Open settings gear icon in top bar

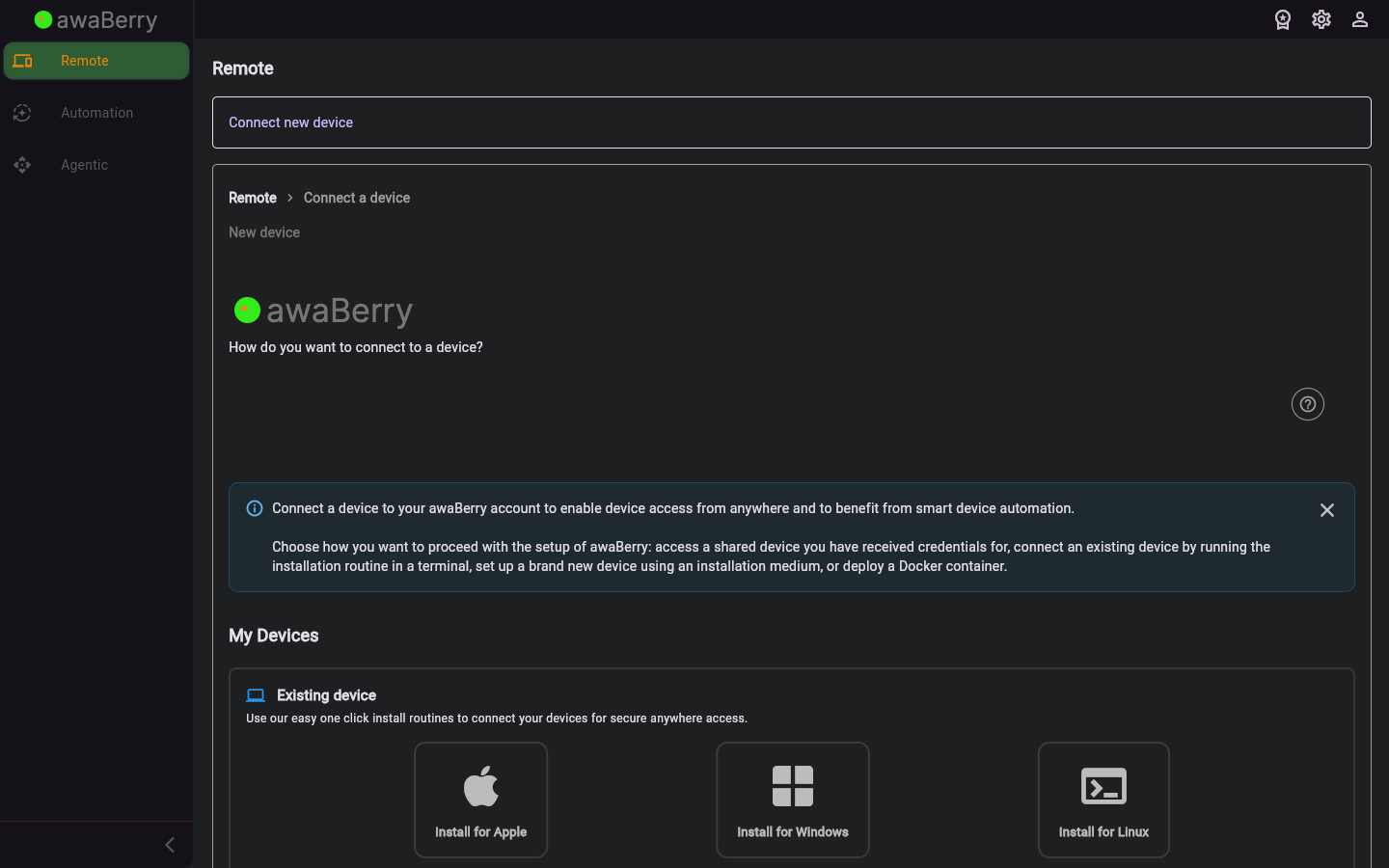click(1321, 19)
